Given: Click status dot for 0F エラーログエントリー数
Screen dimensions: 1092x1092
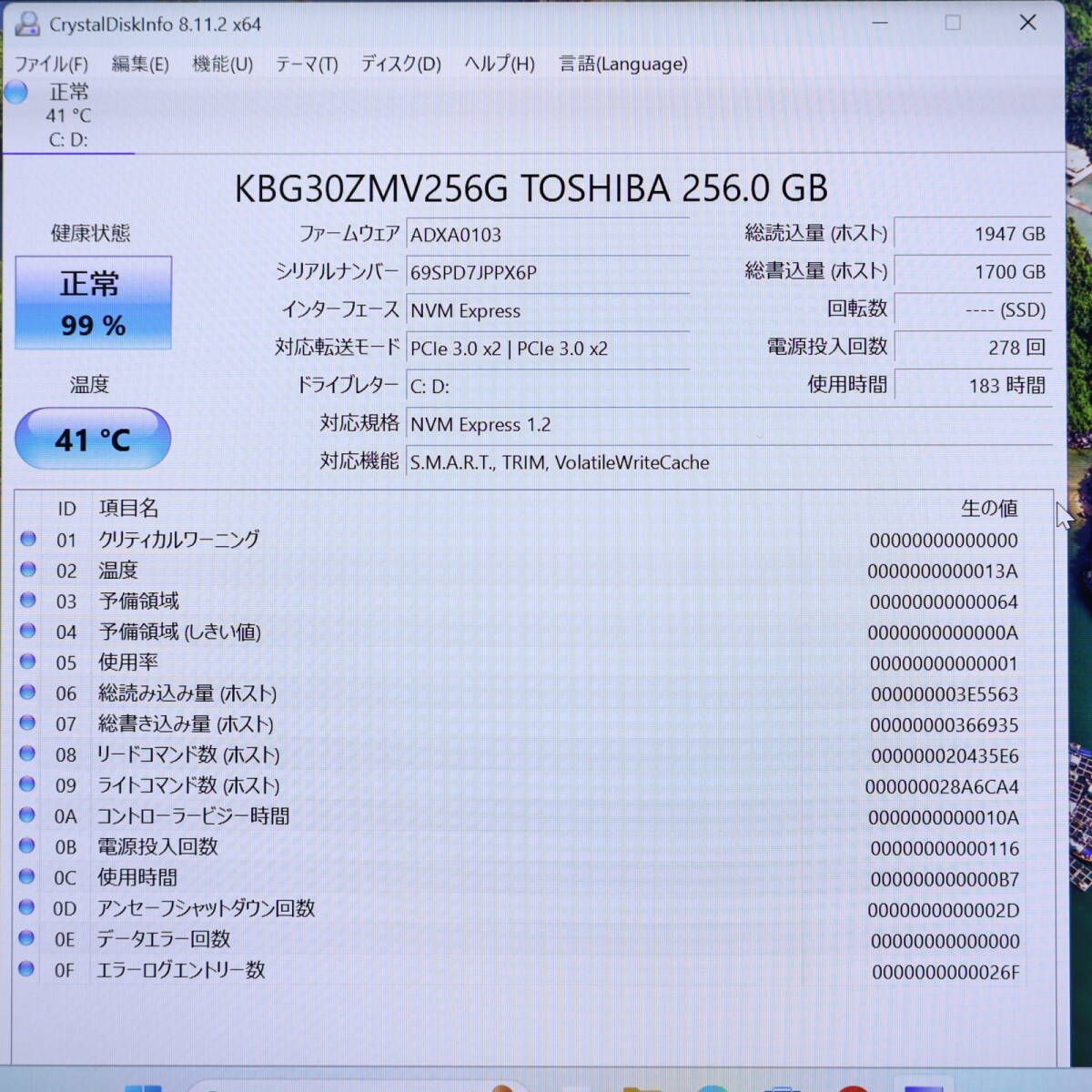Looking at the screenshot, I should coord(28,969).
